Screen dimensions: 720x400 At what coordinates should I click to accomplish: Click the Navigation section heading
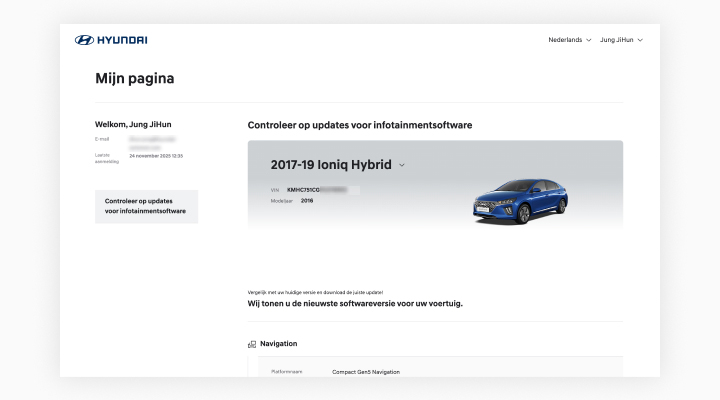(278, 344)
